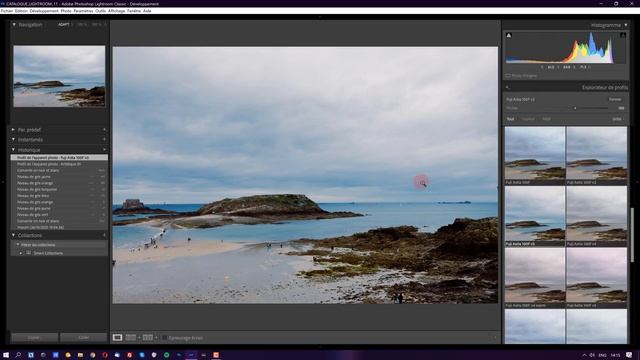
Task: Open Edition menu
Action: pyautogui.click(x=21, y=11)
